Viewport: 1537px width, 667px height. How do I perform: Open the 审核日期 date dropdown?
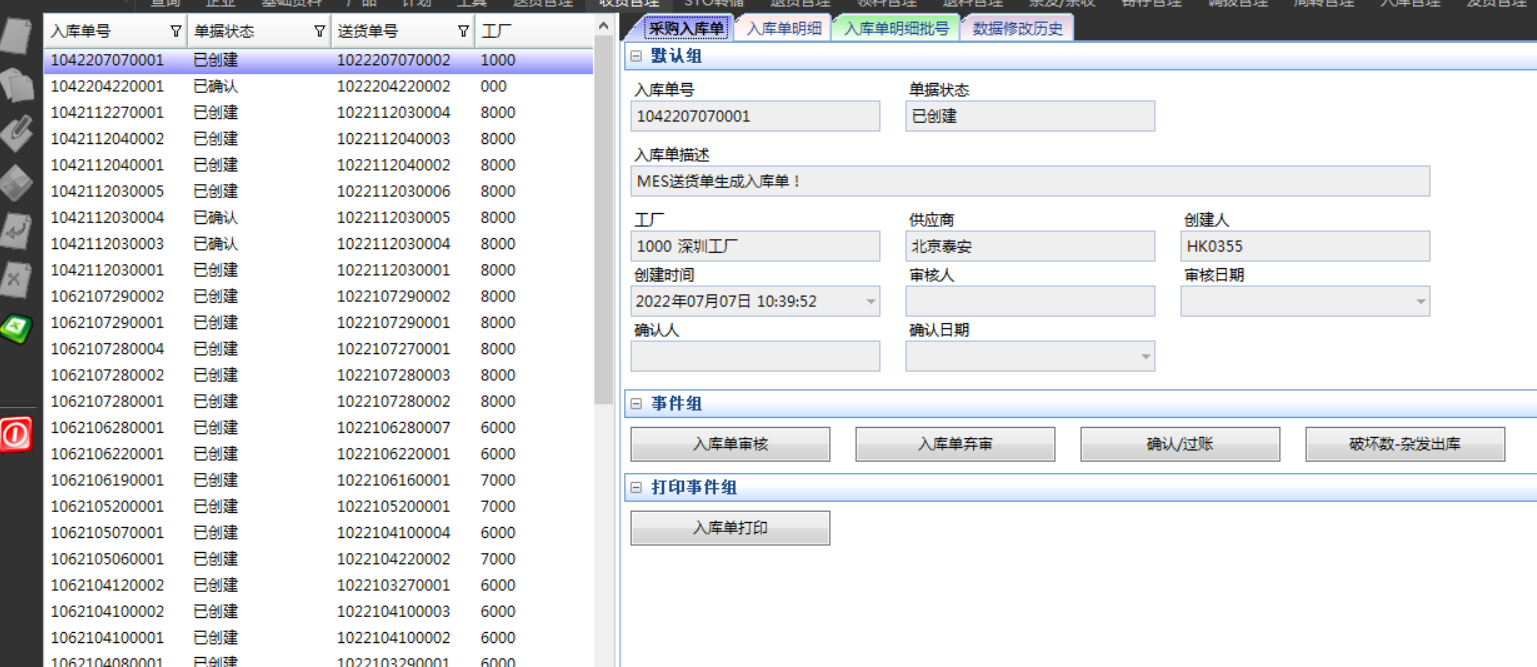1420,302
